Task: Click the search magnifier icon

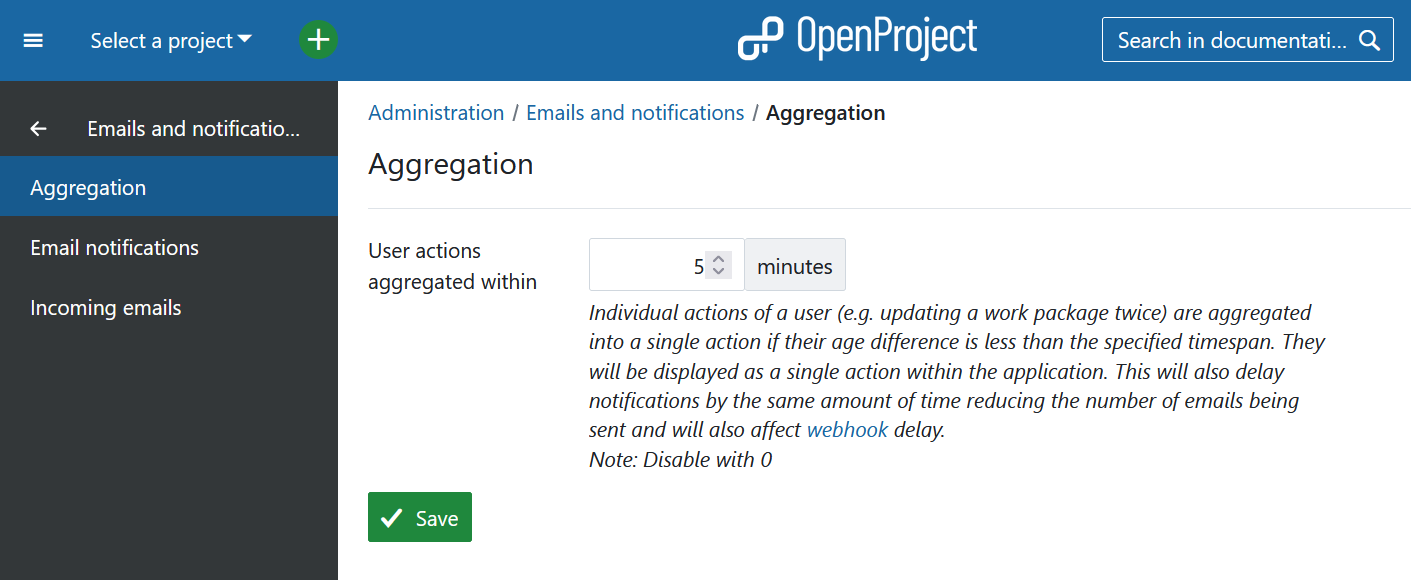Action: pos(1370,40)
